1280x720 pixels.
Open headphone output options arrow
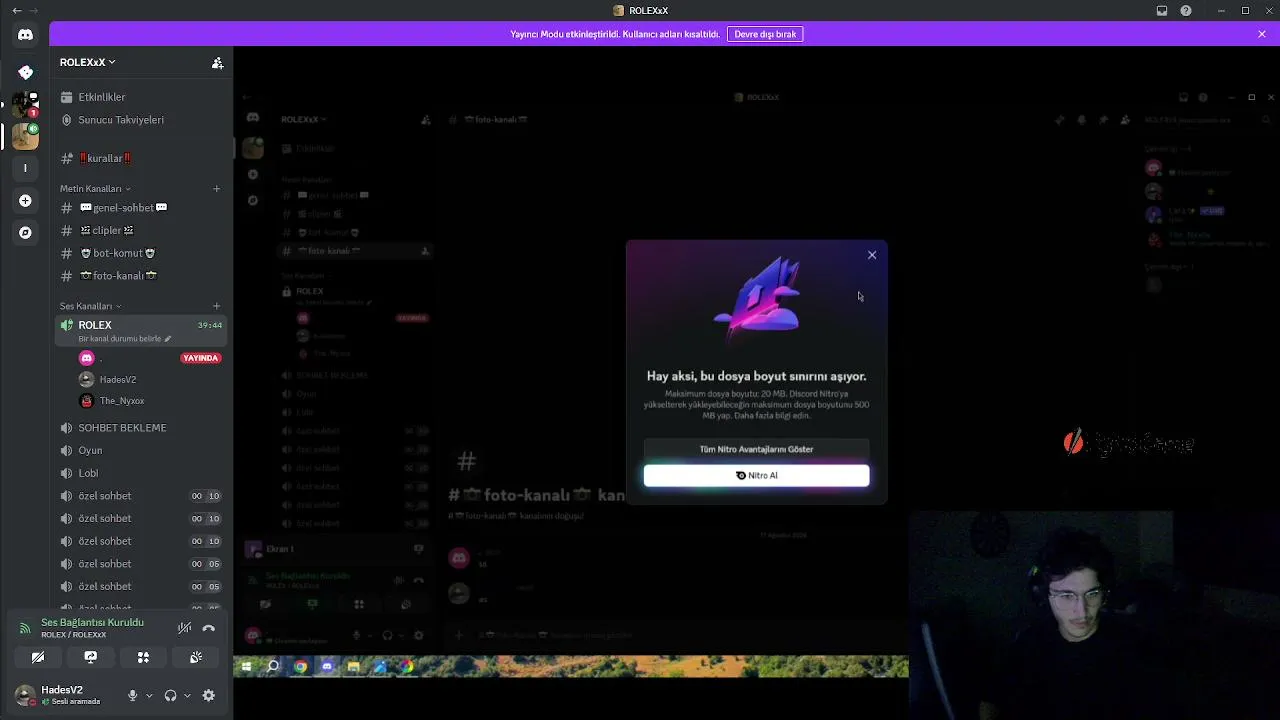tap(187, 696)
